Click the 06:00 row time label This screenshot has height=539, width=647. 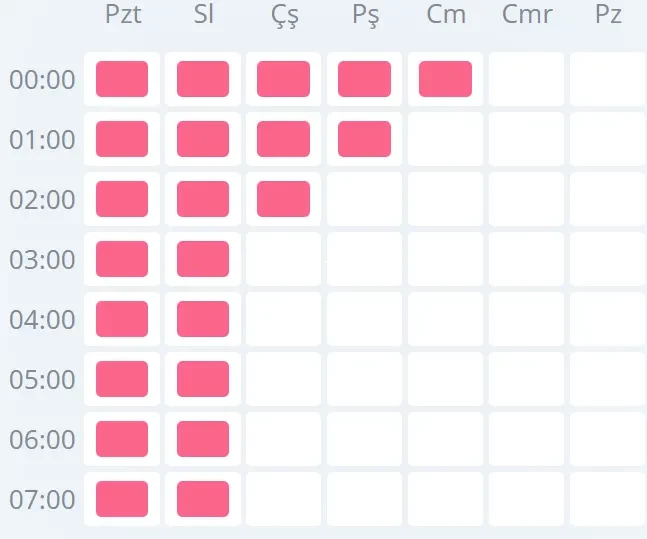tap(42, 440)
